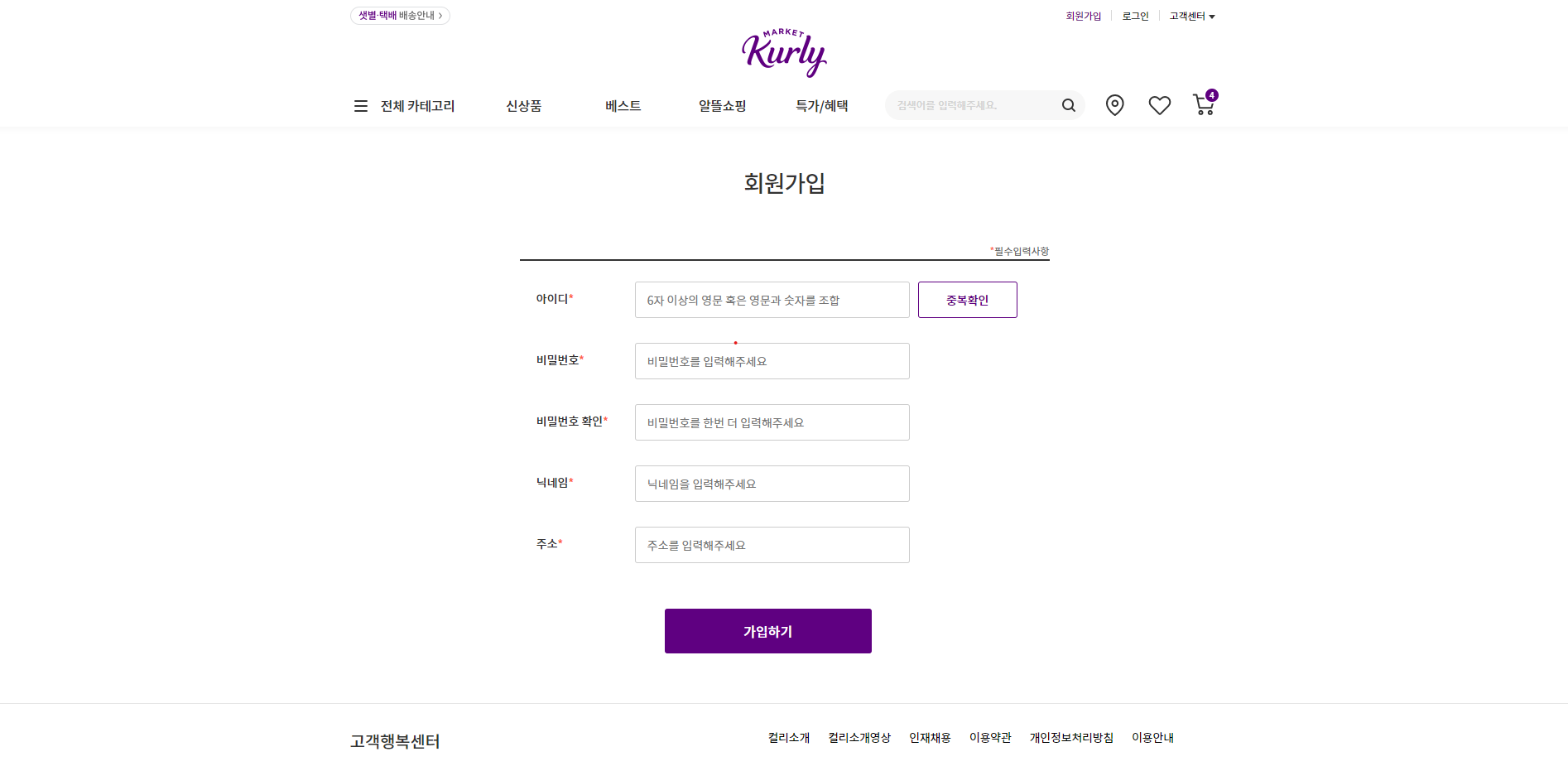Select the delivery location pin icon
Image resolution: width=1568 pixels, height=771 pixels.
pyautogui.click(x=1114, y=105)
